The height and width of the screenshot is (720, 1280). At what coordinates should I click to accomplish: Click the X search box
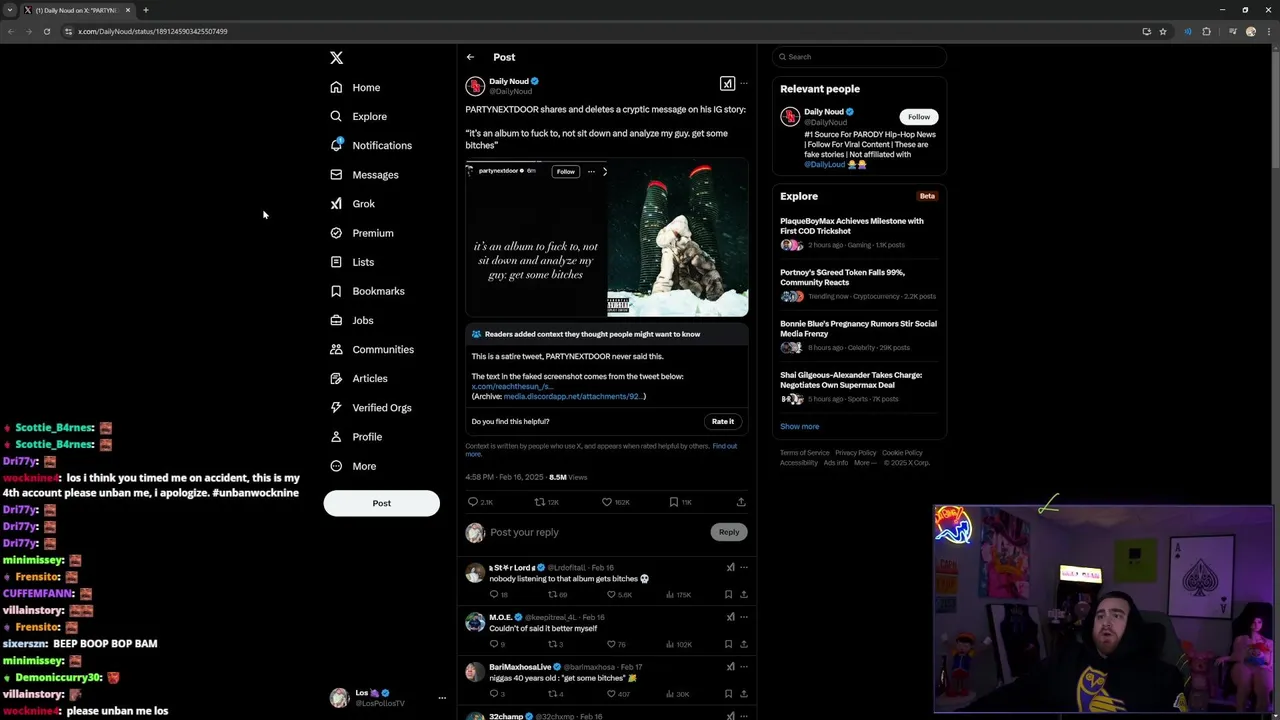859,57
